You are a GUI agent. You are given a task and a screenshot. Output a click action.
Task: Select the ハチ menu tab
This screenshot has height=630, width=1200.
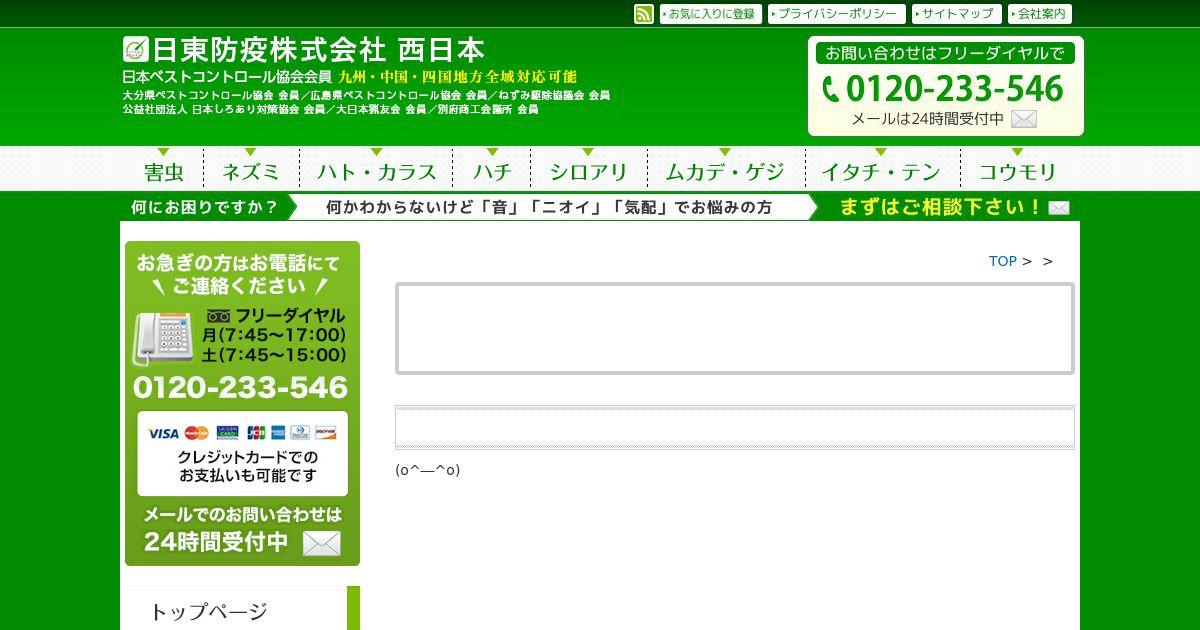pyautogui.click(x=492, y=168)
